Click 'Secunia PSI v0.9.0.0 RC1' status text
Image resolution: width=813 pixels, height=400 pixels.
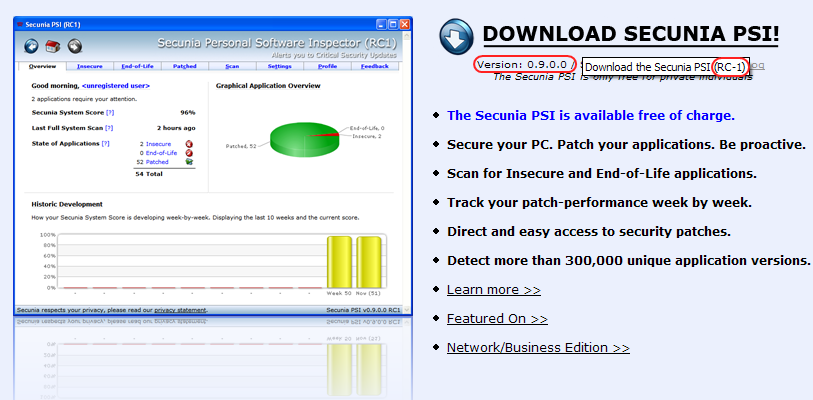pyautogui.click(x=363, y=310)
